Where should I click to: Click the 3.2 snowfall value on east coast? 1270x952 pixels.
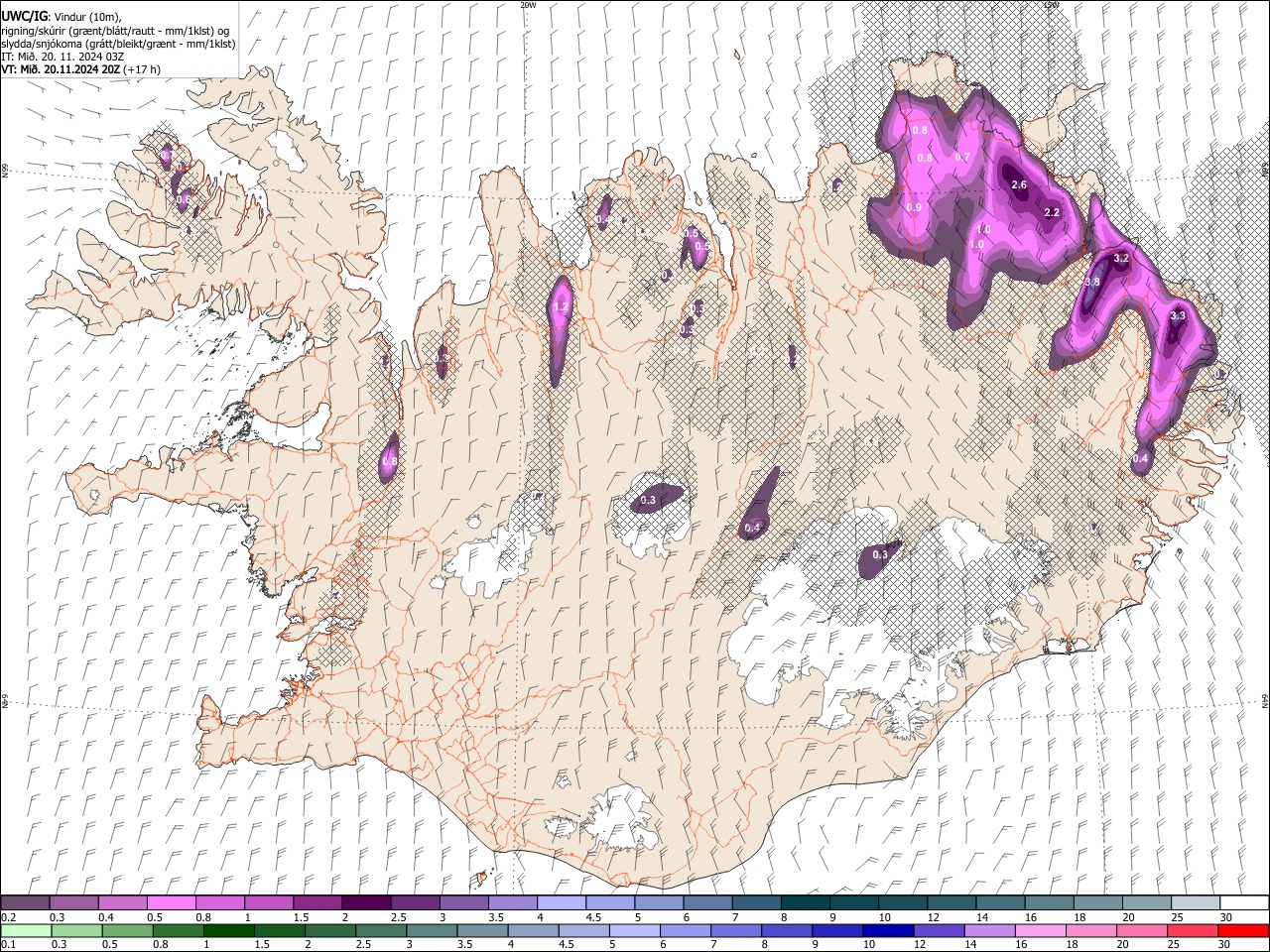click(x=1122, y=258)
